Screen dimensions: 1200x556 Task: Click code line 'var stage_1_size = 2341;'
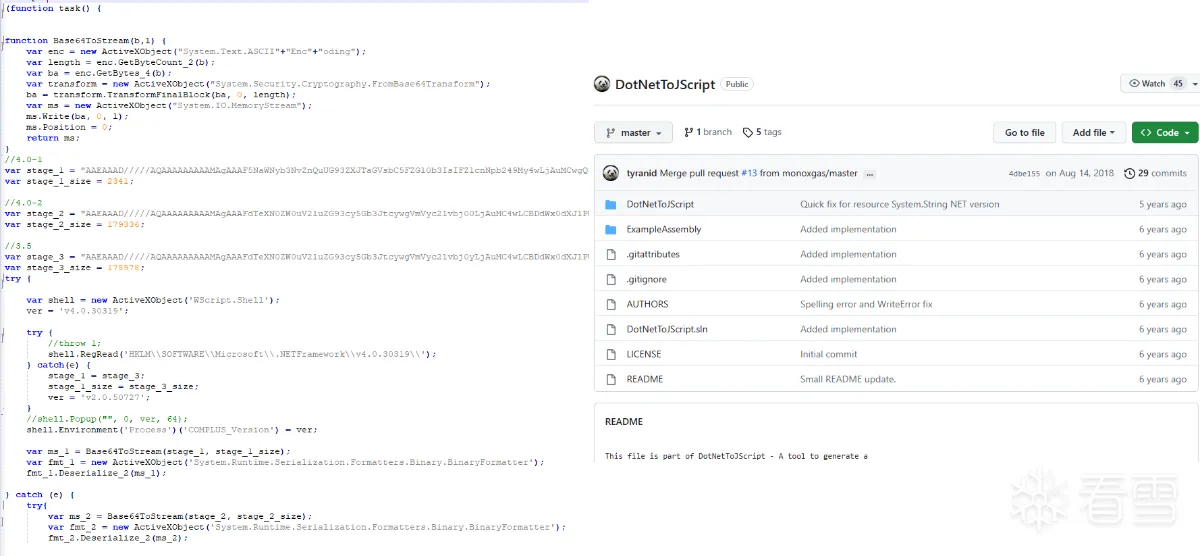pyautogui.click(x=69, y=181)
